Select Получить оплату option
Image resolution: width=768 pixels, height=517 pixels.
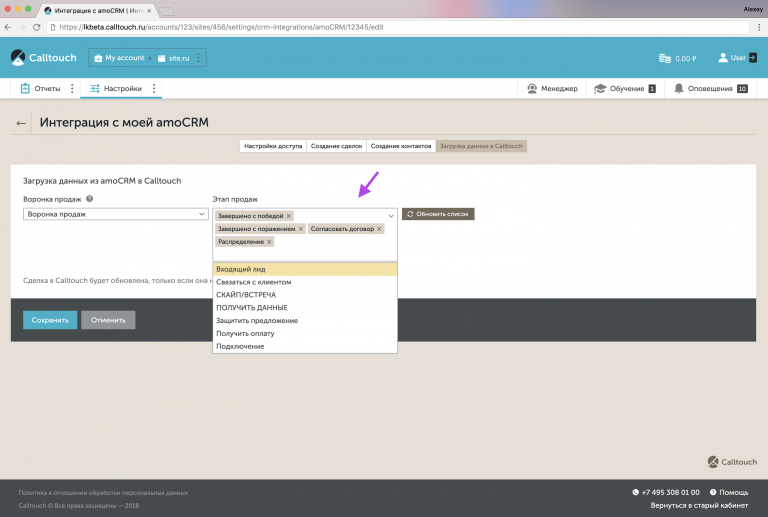point(305,333)
